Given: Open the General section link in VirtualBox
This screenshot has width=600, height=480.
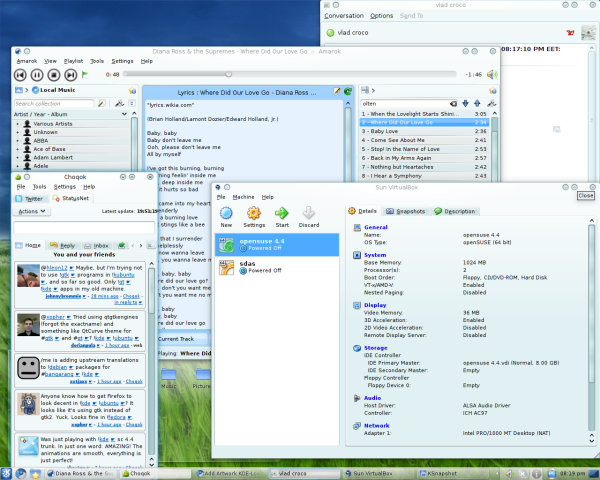Looking at the screenshot, I should [x=376, y=227].
